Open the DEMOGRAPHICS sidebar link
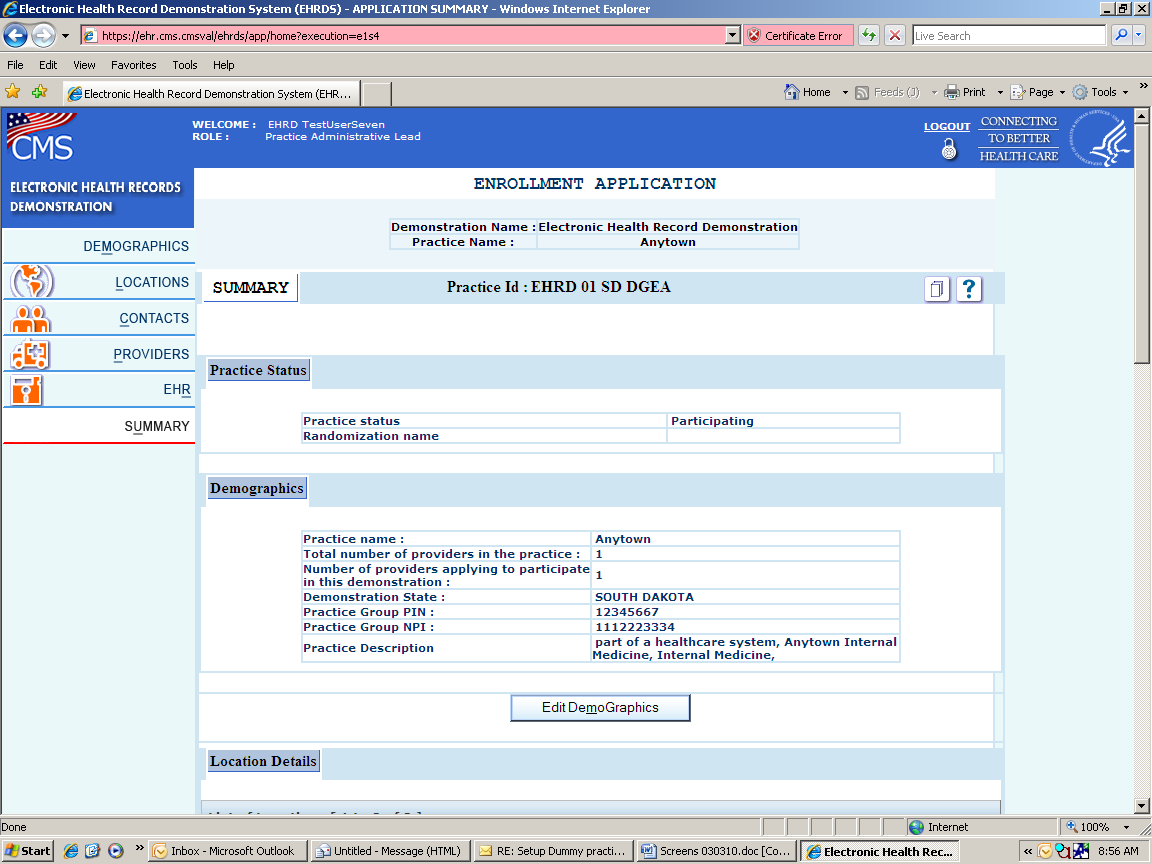 [136, 246]
